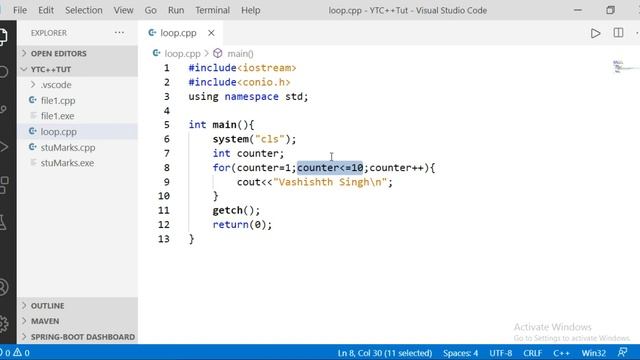Expand the .vscode folder
This screenshot has width=640, height=360.
78,85
